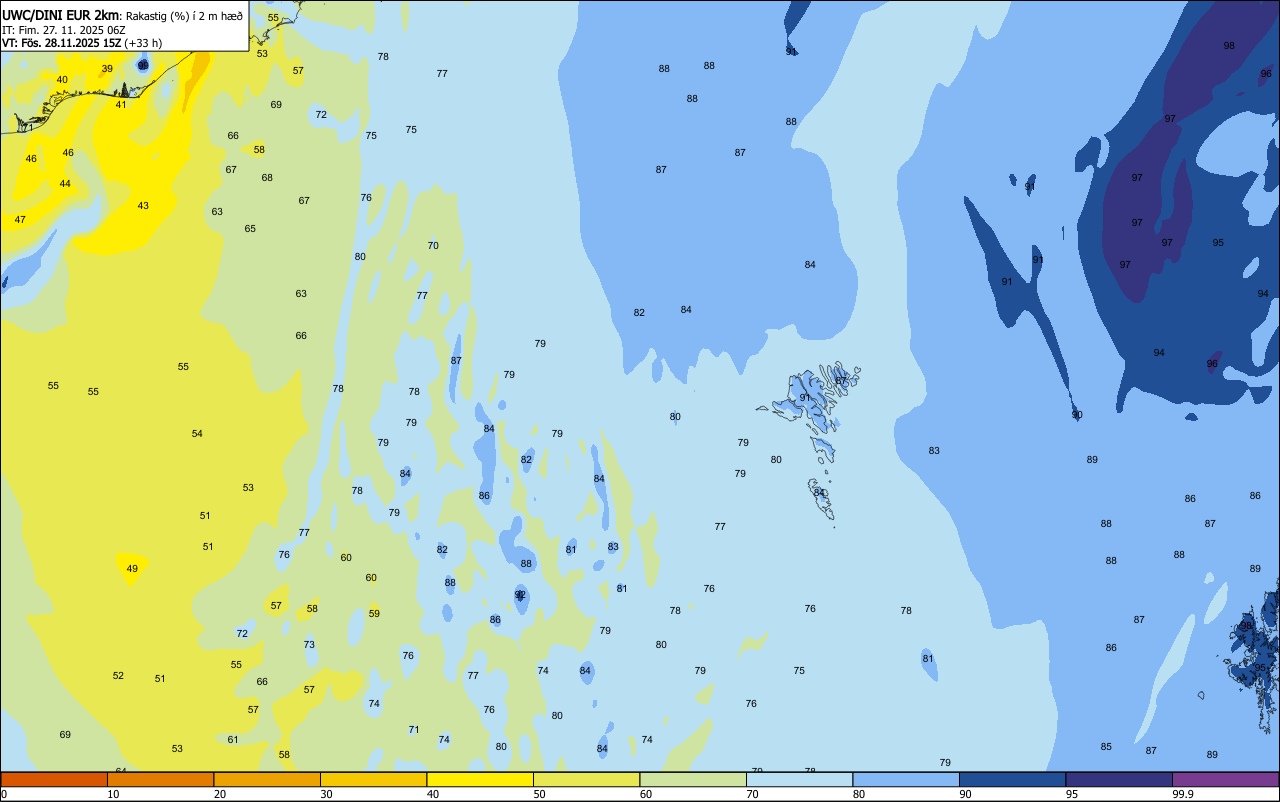Viewport: 1280px width, 802px height.
Task: Click the map value "41" near the coastline
Action: tap(121, 104)
